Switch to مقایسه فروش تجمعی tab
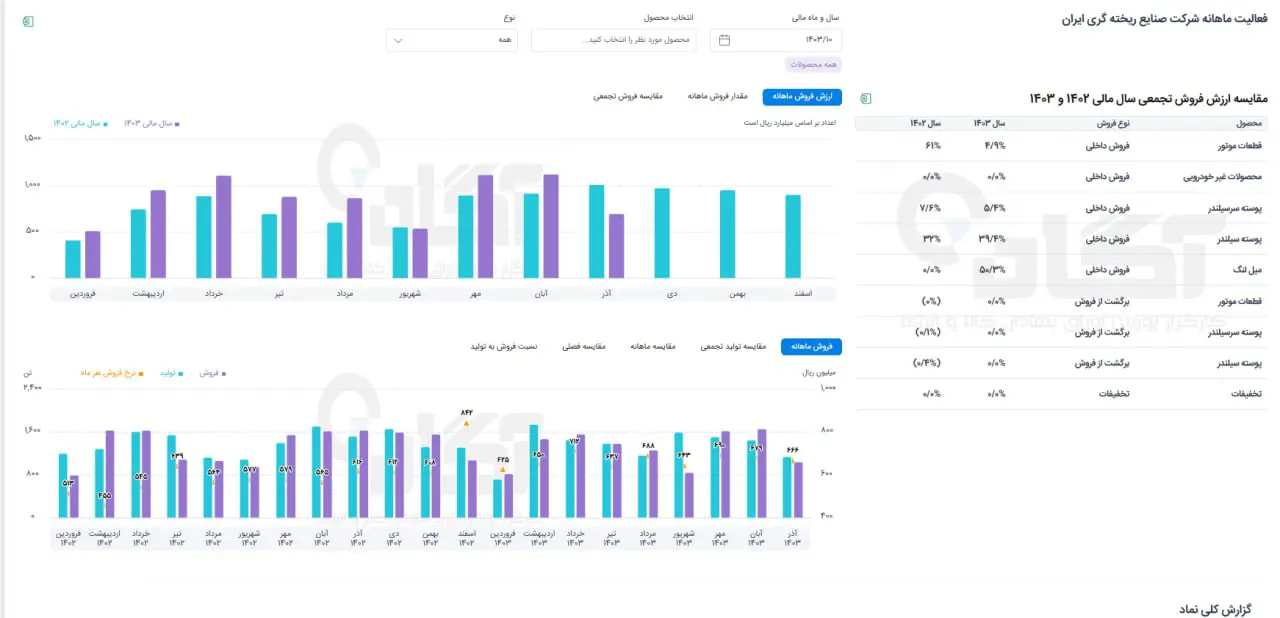1280x618 pixels. pyautogui.click(x=628, y=97)
